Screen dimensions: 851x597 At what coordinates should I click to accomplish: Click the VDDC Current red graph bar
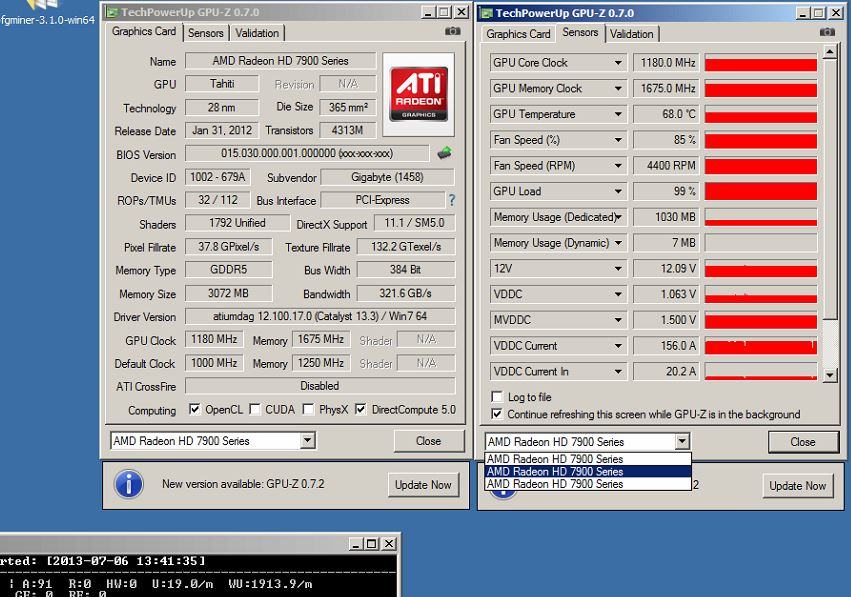coord(761,346)
